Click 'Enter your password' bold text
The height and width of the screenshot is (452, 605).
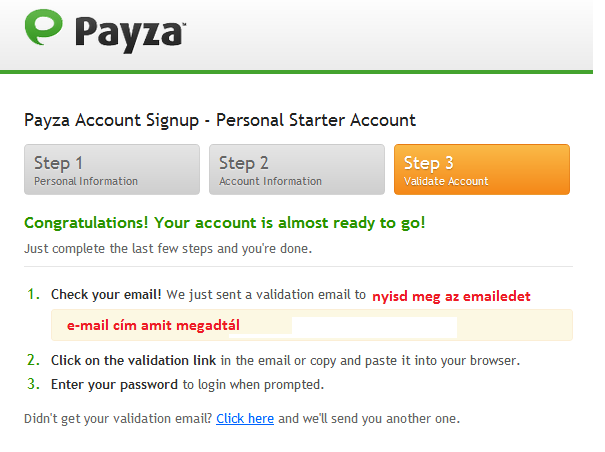114,384
